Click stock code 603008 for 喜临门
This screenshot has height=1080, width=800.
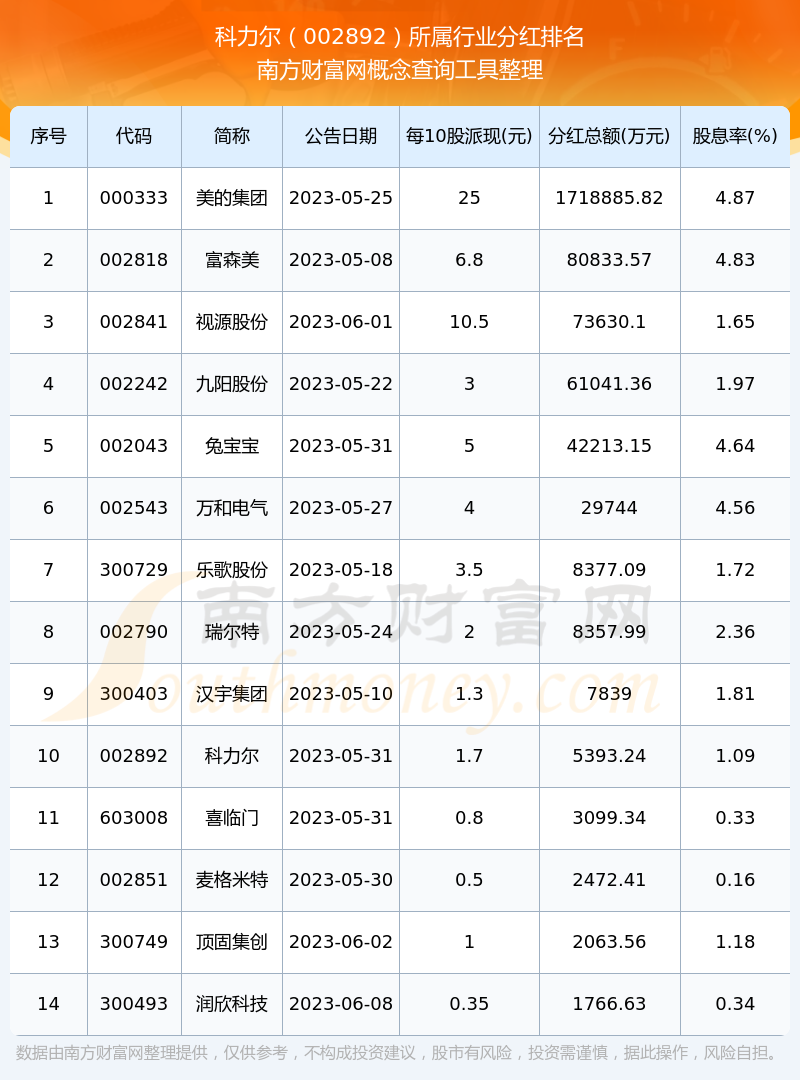(x=134, y=818)
